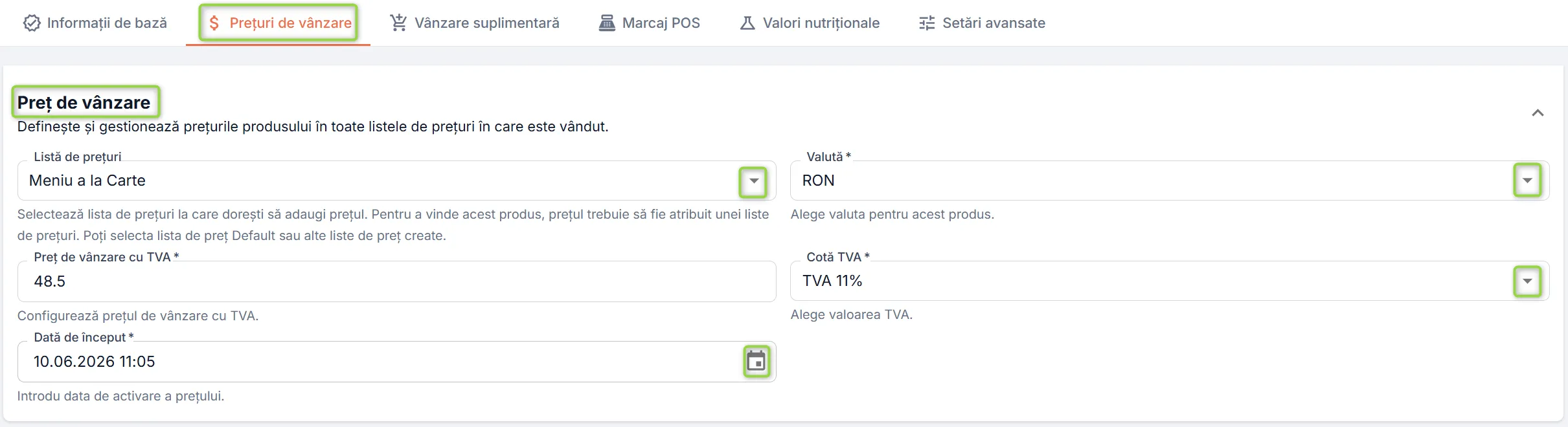1568x427 pixels.
Task: Open the Setări avansate tab
Action: [x=982, y=23]
